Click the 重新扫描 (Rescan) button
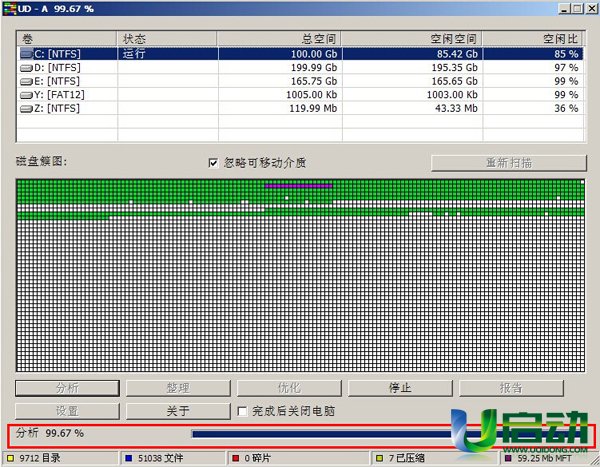This screenshot has height=467, width=600. click(509, 163)
